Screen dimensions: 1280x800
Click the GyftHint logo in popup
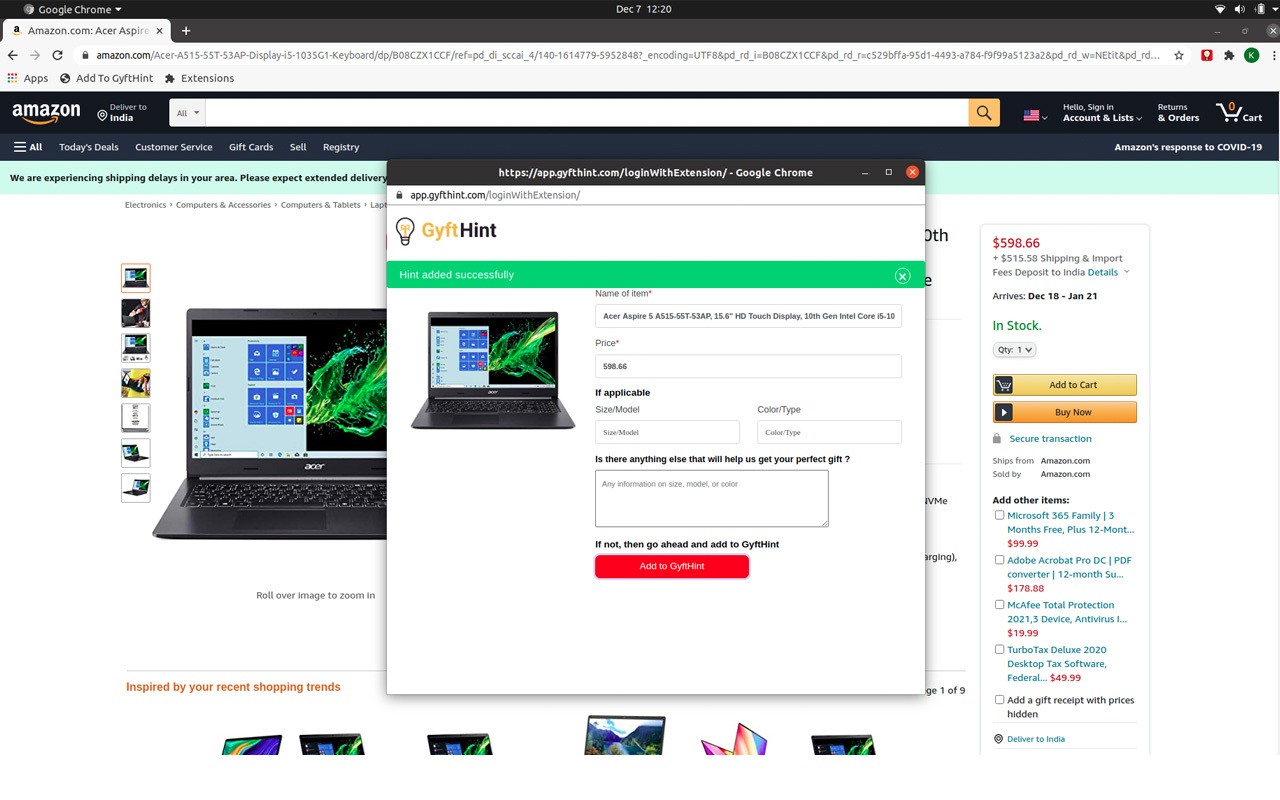[446, 231]
